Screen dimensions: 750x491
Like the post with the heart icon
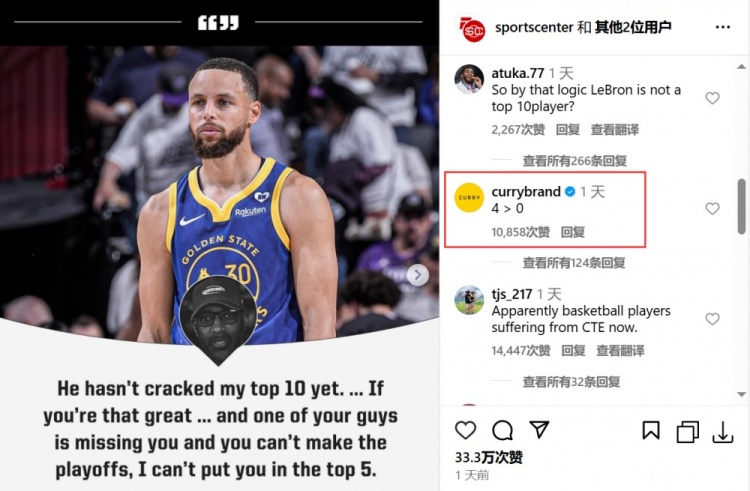point(465,430)
